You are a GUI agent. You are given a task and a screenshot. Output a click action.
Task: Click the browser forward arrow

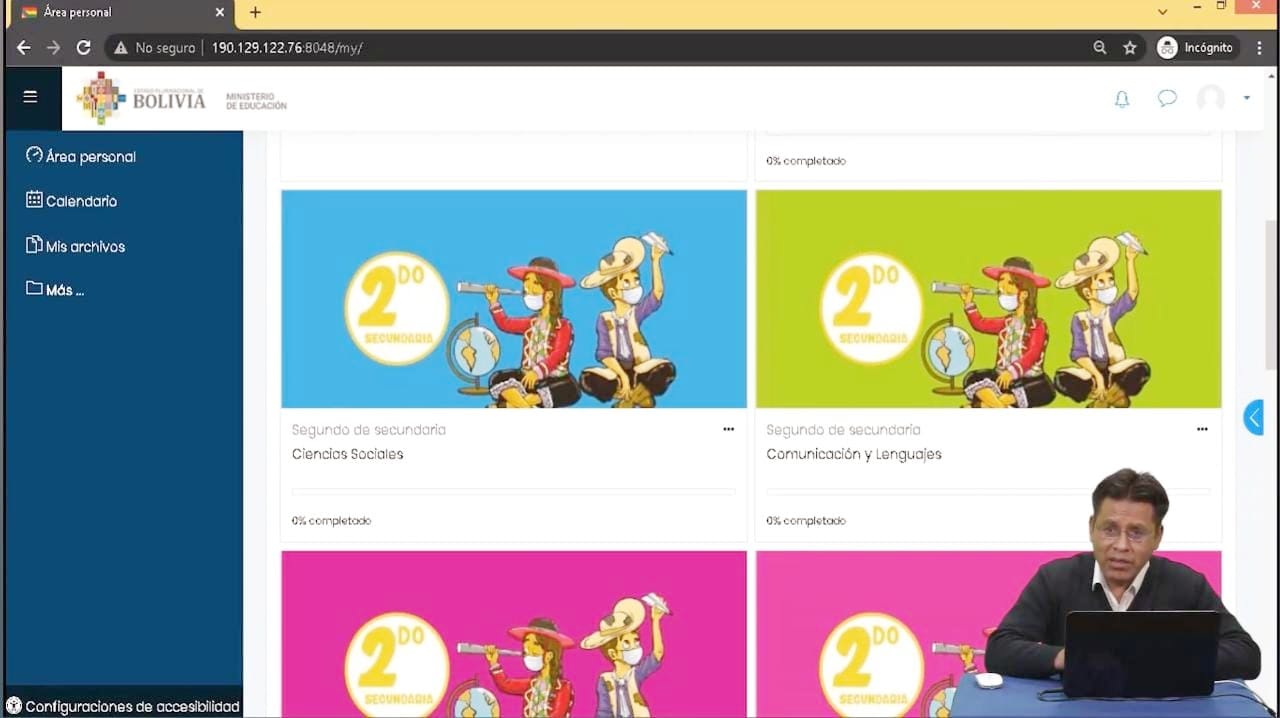tap(53, 47)
